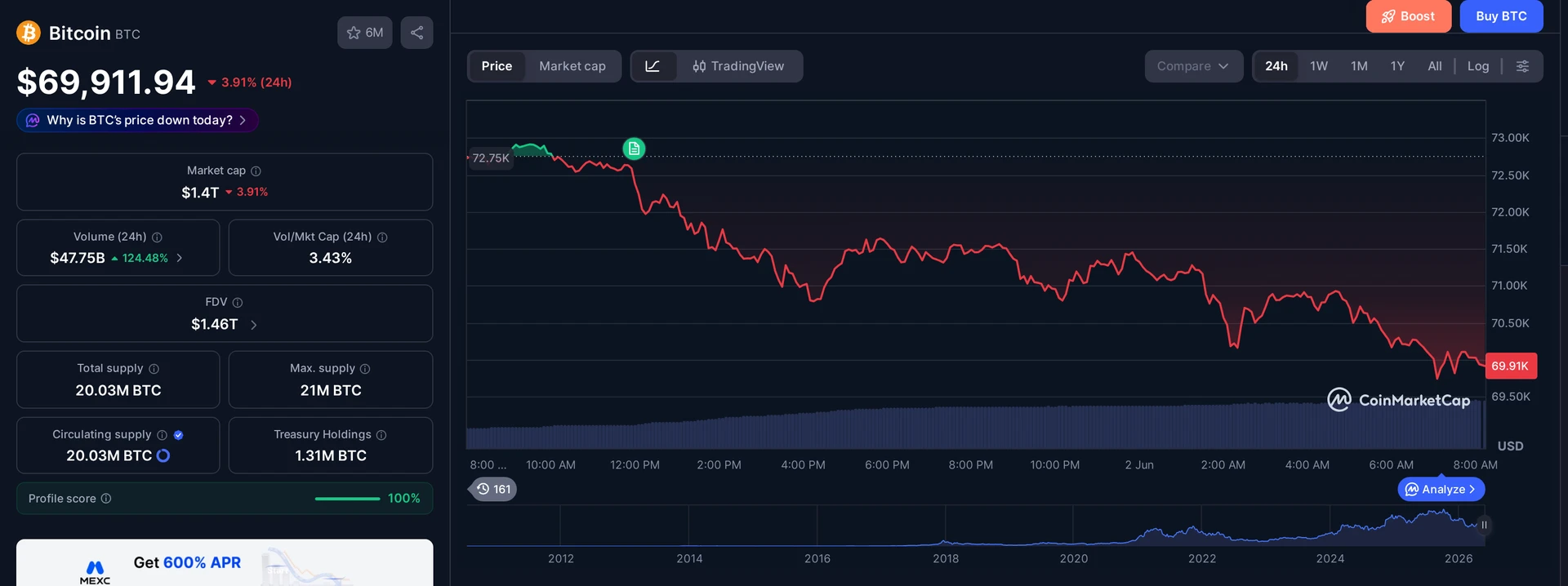Click the 124.48% volume change value
The image size is (1568, 586).
pos(145,258)
